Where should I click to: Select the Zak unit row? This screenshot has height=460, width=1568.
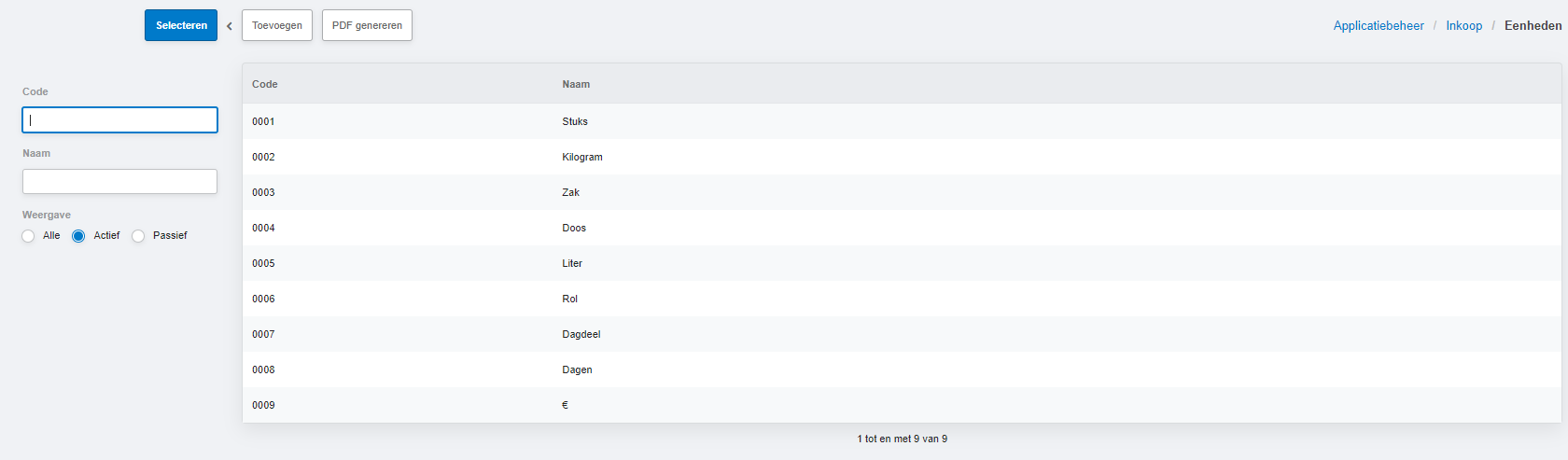click(902, 192)
